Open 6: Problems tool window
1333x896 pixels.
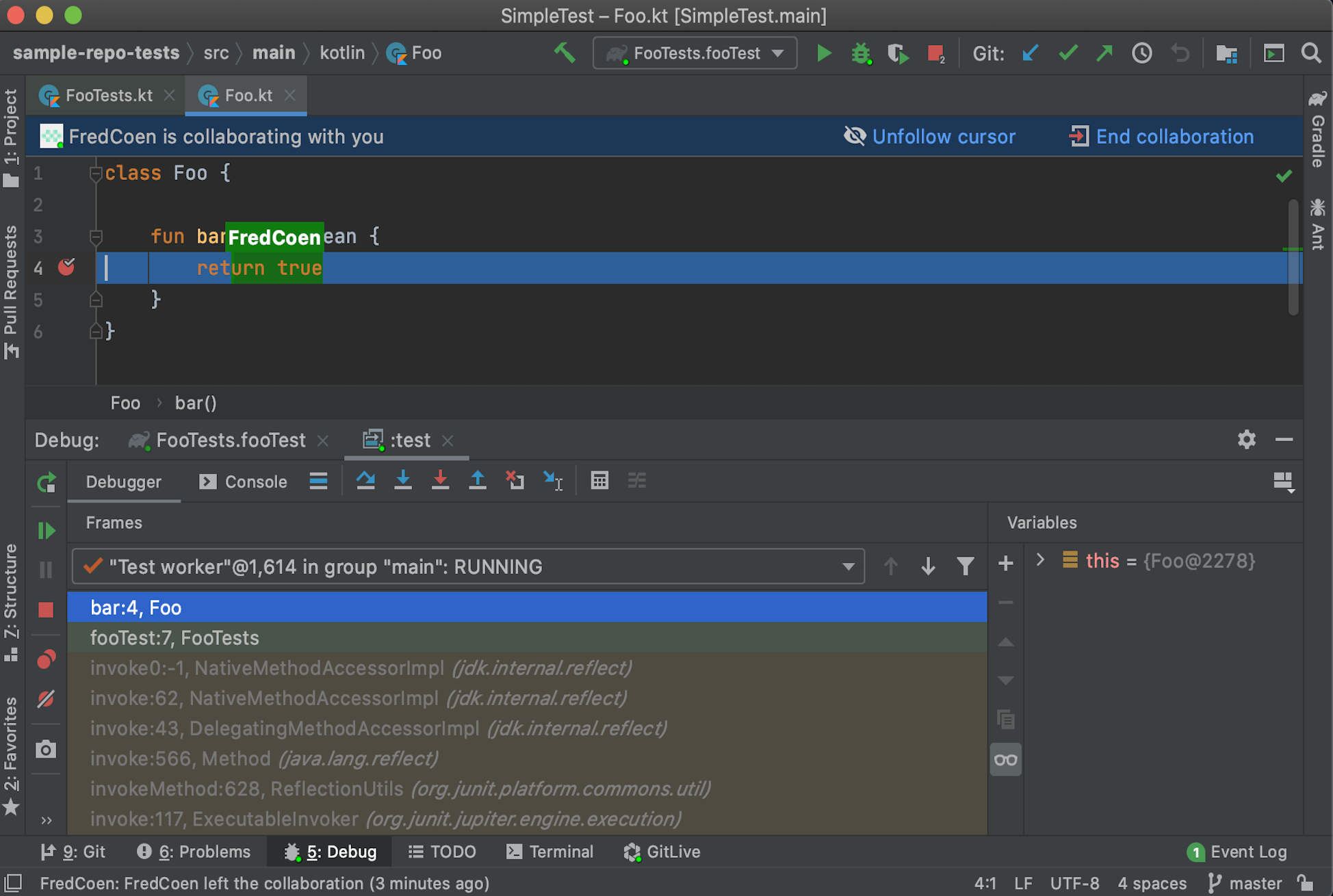[194, 852]
